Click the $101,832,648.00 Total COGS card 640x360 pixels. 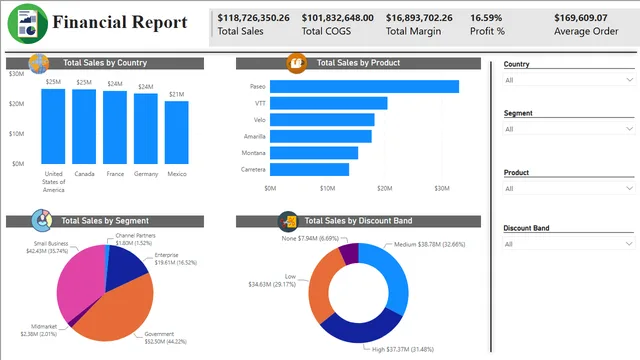[x=338, y=24]
